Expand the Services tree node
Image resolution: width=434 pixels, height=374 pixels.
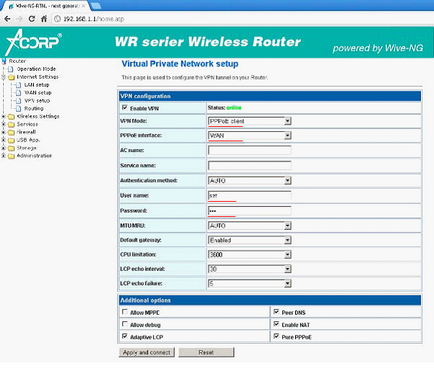tap(3, 124)
